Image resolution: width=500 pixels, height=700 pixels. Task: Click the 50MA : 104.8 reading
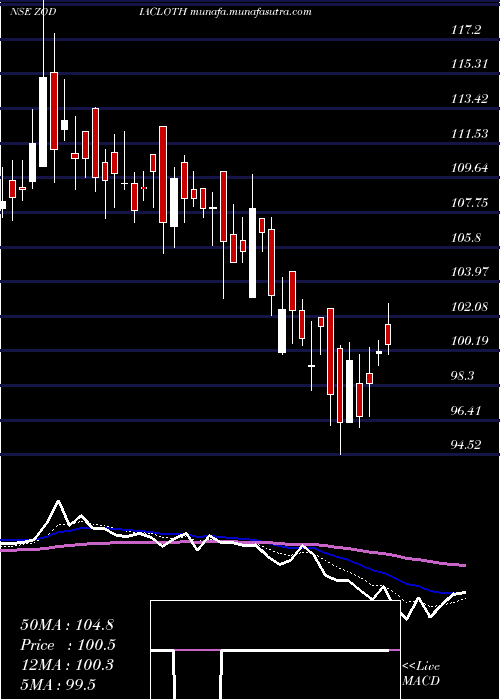coord(68,625)
